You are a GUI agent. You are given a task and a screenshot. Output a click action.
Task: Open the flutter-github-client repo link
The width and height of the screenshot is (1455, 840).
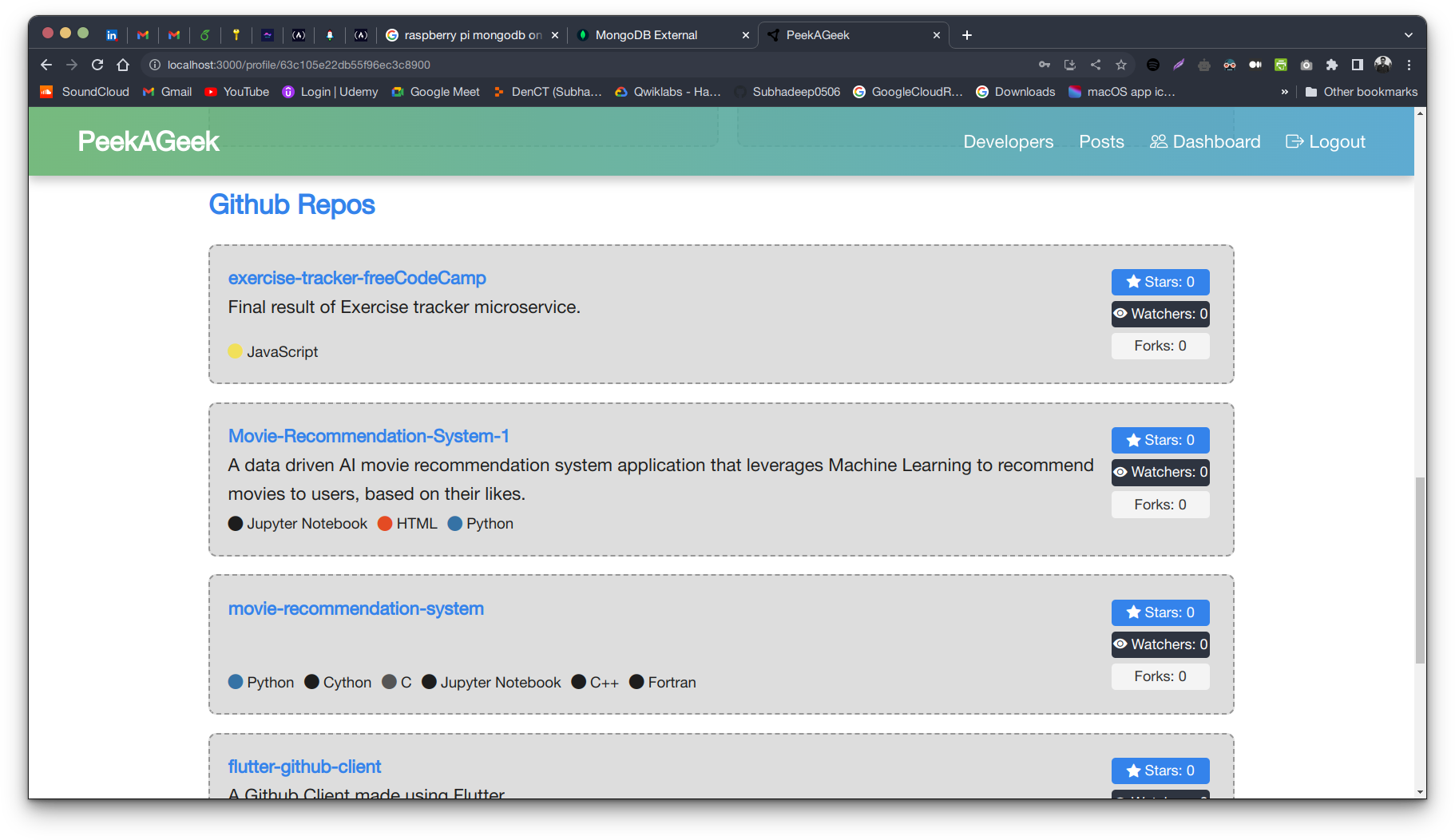pos(304,767)
